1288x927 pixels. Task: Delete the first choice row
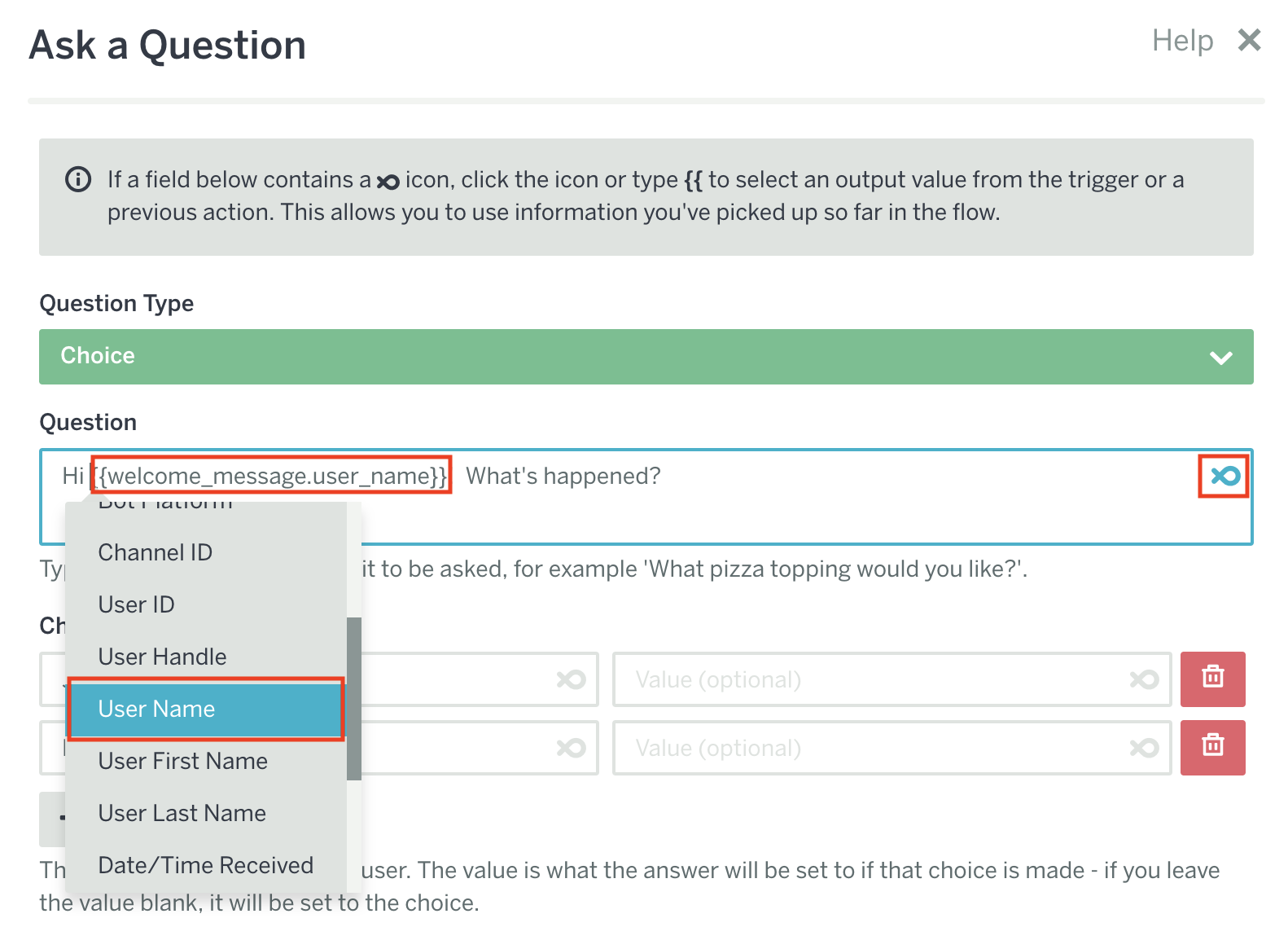point(1212,679)
